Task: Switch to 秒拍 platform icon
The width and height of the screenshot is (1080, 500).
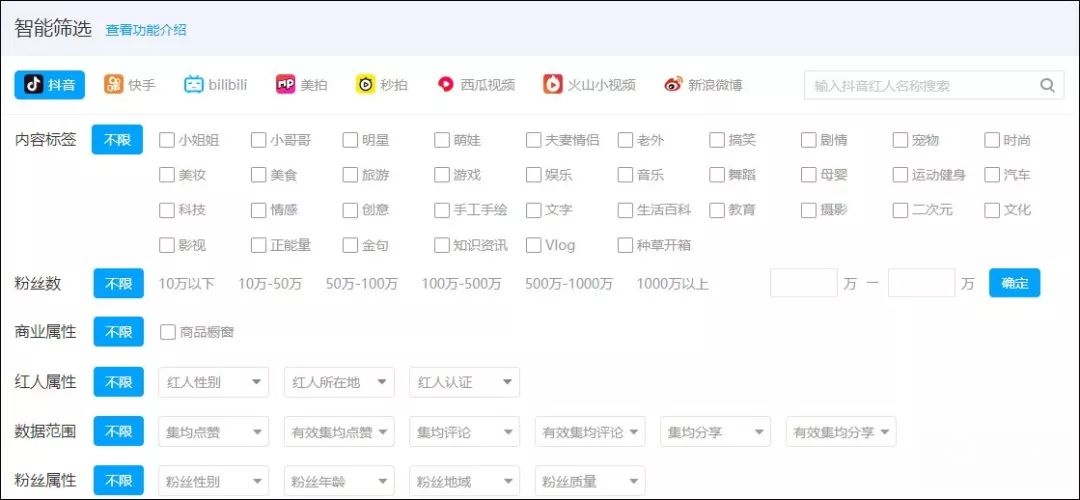Action: 366,85
